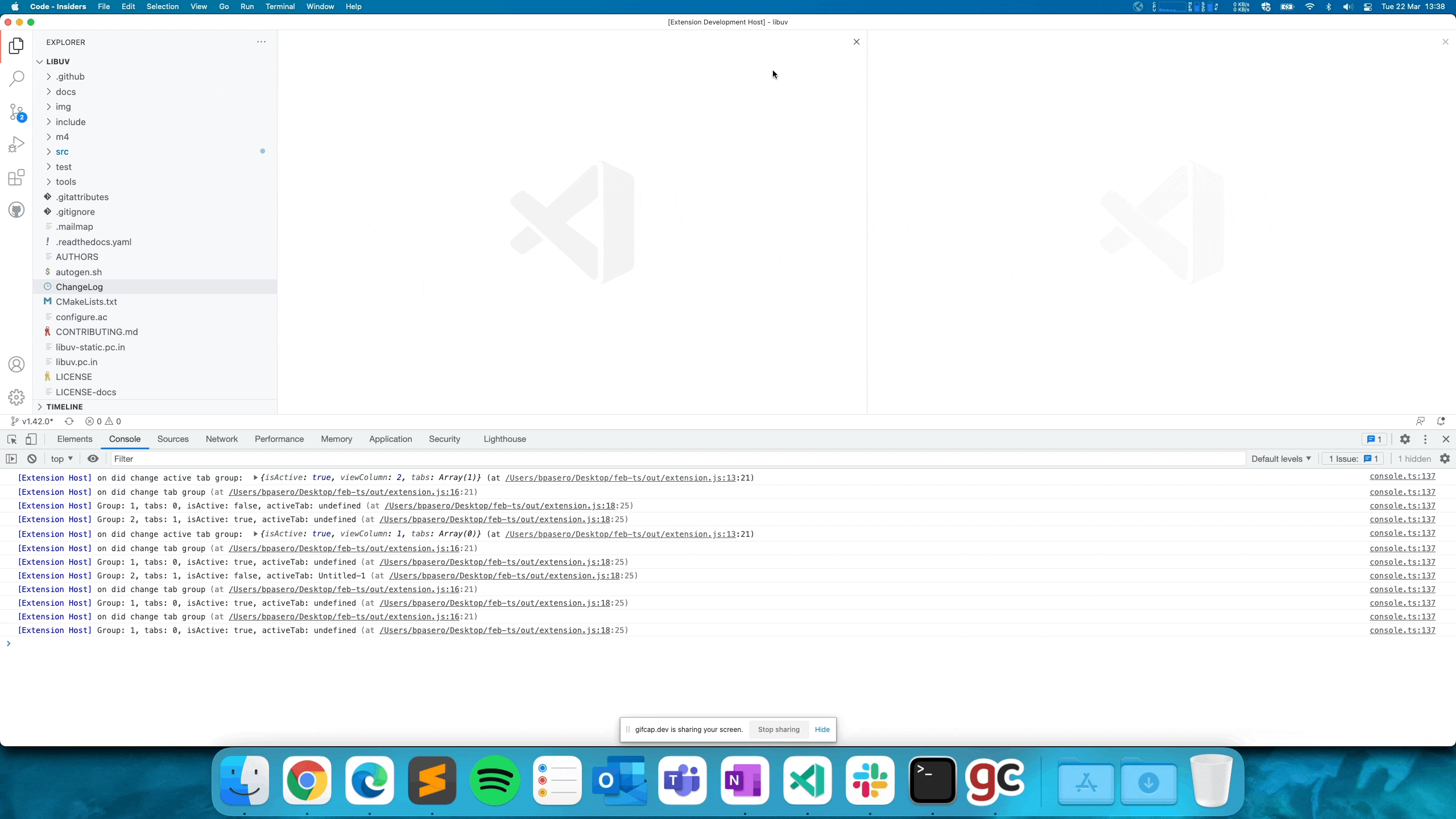This screenshot has height=819, width=1456.
Task: Toggle the device emulation toolbar
Action: click(32, 439)
